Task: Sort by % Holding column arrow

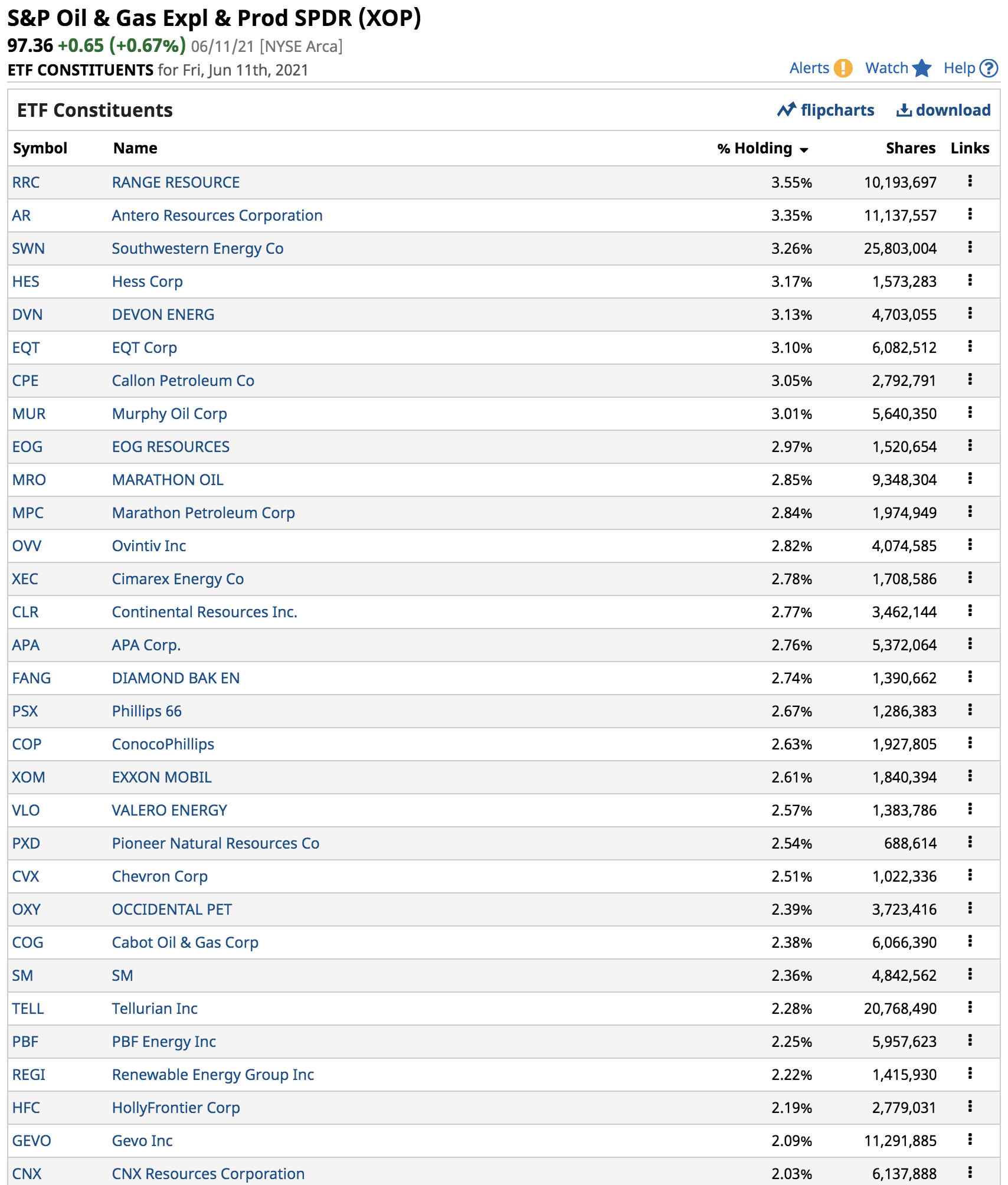Action: coord(804,150)
